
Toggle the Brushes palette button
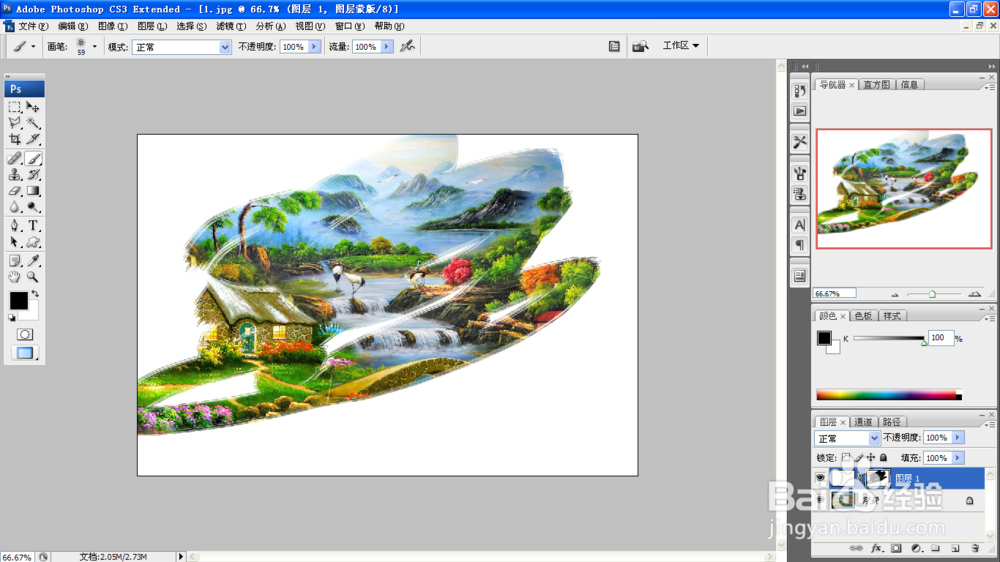pyautogui.click(x=614, y=46)
